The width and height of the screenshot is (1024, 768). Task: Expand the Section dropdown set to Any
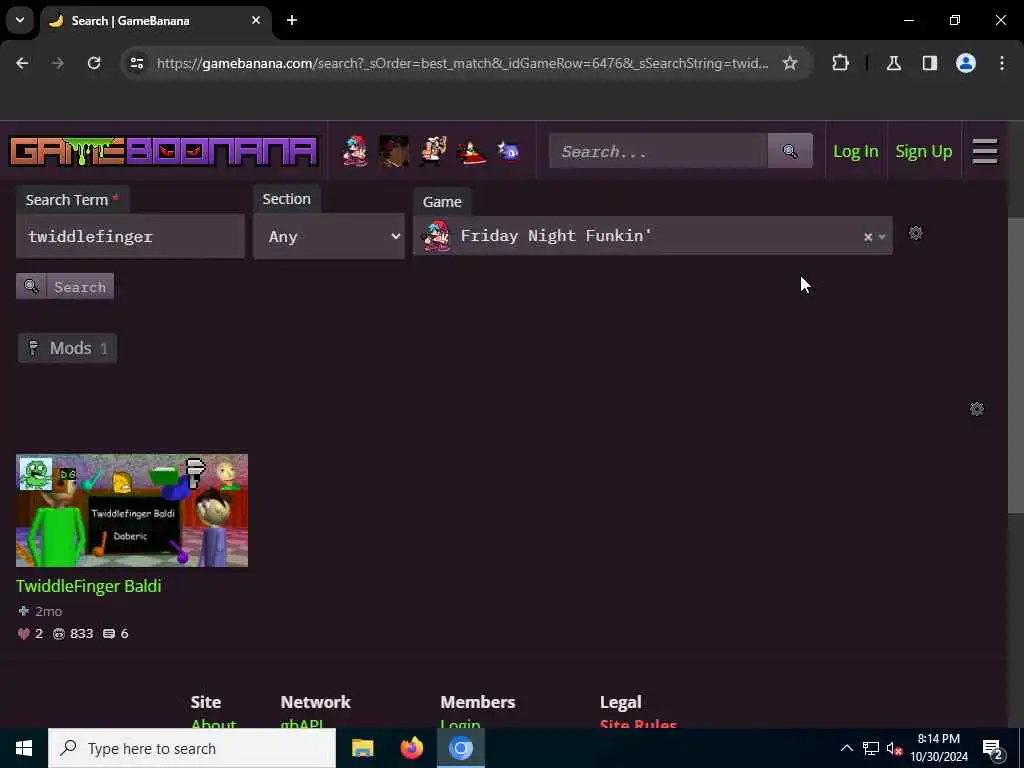coord(328,236)
